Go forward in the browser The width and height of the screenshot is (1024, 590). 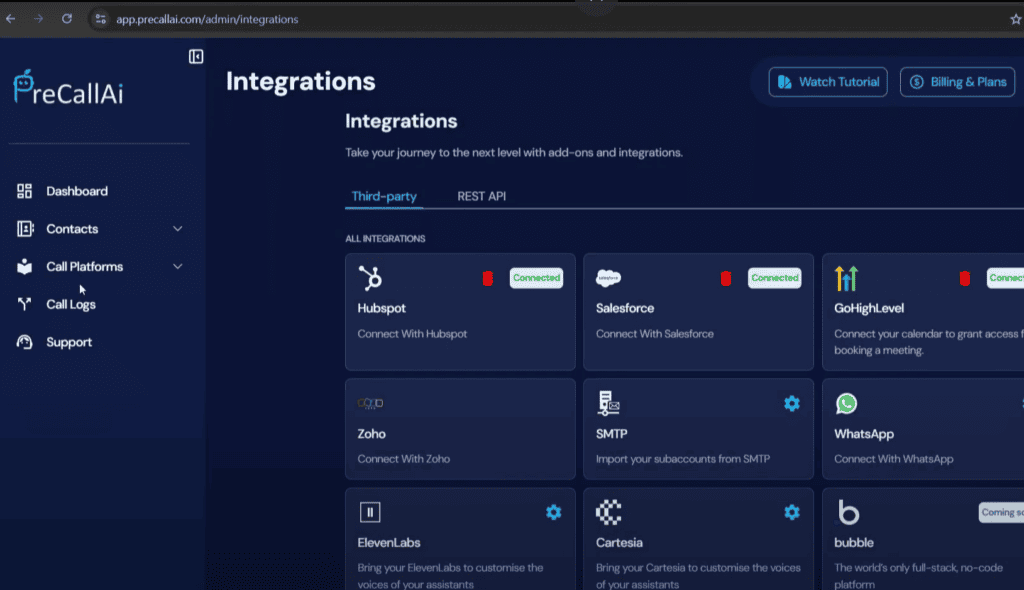click(x=39, y=19)
